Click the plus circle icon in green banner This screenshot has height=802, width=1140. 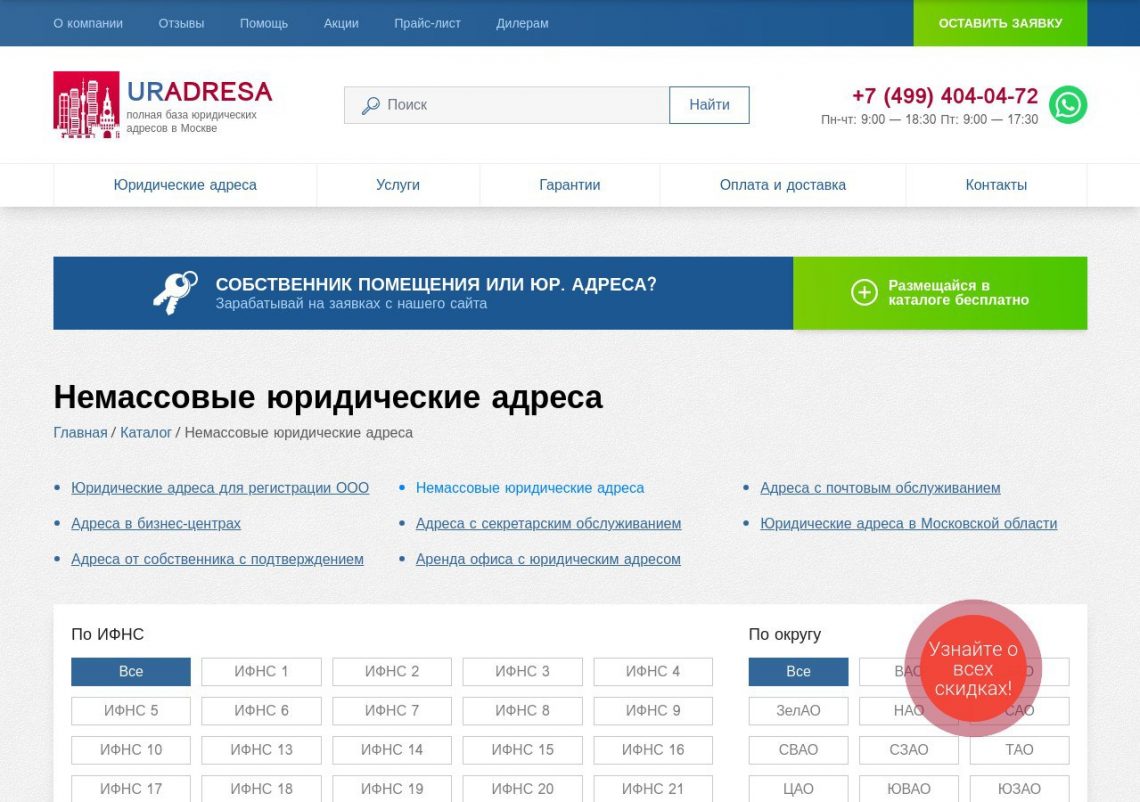pos(863,292)
